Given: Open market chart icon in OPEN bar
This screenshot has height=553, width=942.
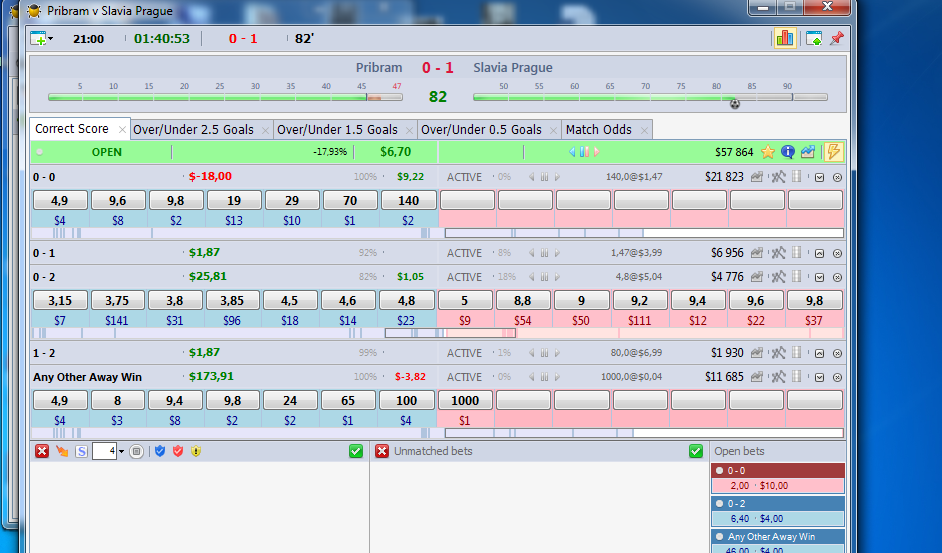Looking at the screenshot, I should tap(807, 152).
